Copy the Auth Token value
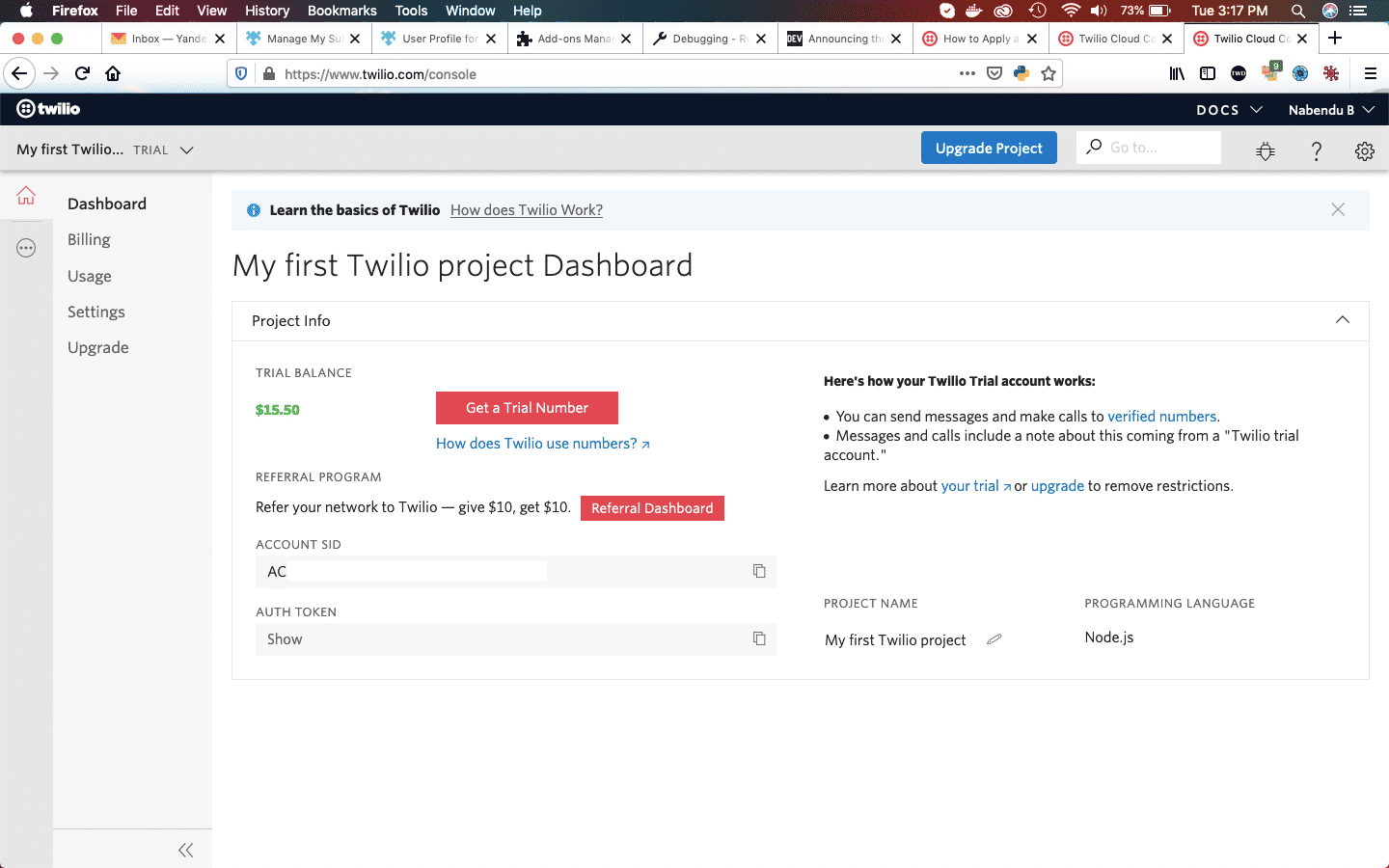1389x868 pixels. point(759,638)
